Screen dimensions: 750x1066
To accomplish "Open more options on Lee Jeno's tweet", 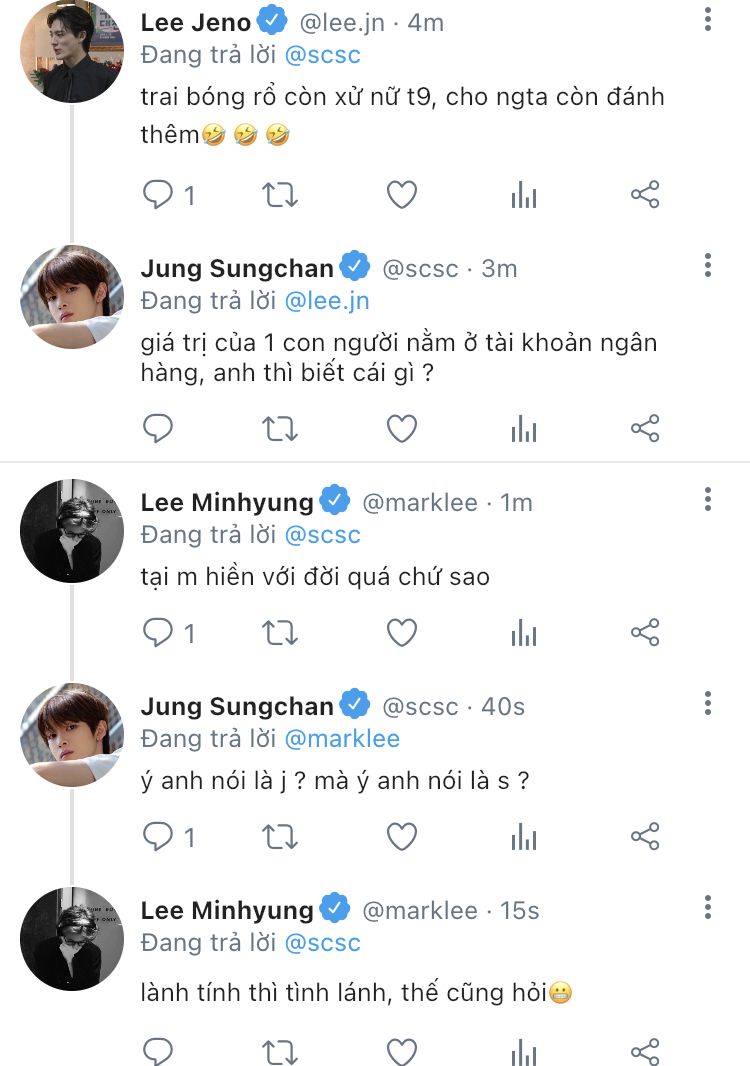I will [x=708, y=20].
